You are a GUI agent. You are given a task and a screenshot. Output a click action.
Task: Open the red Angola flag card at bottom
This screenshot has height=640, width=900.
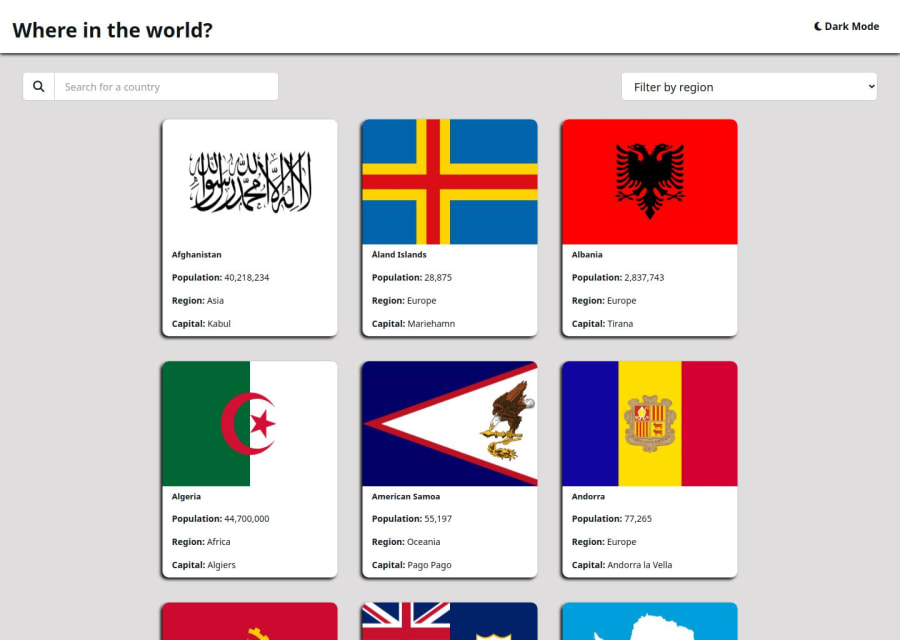(x=250, y=621)
